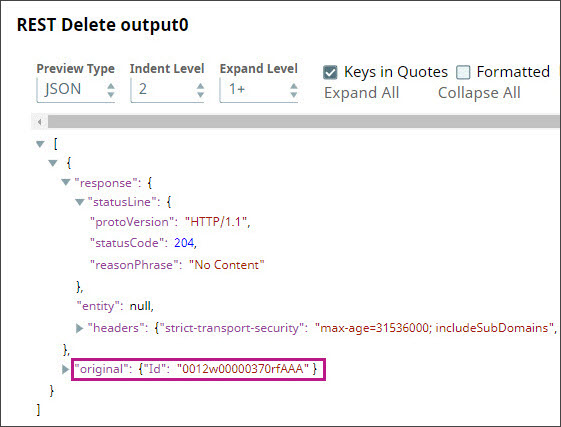Click the "reasonPhrase" key
561x427 pixels.
point(134,265)
